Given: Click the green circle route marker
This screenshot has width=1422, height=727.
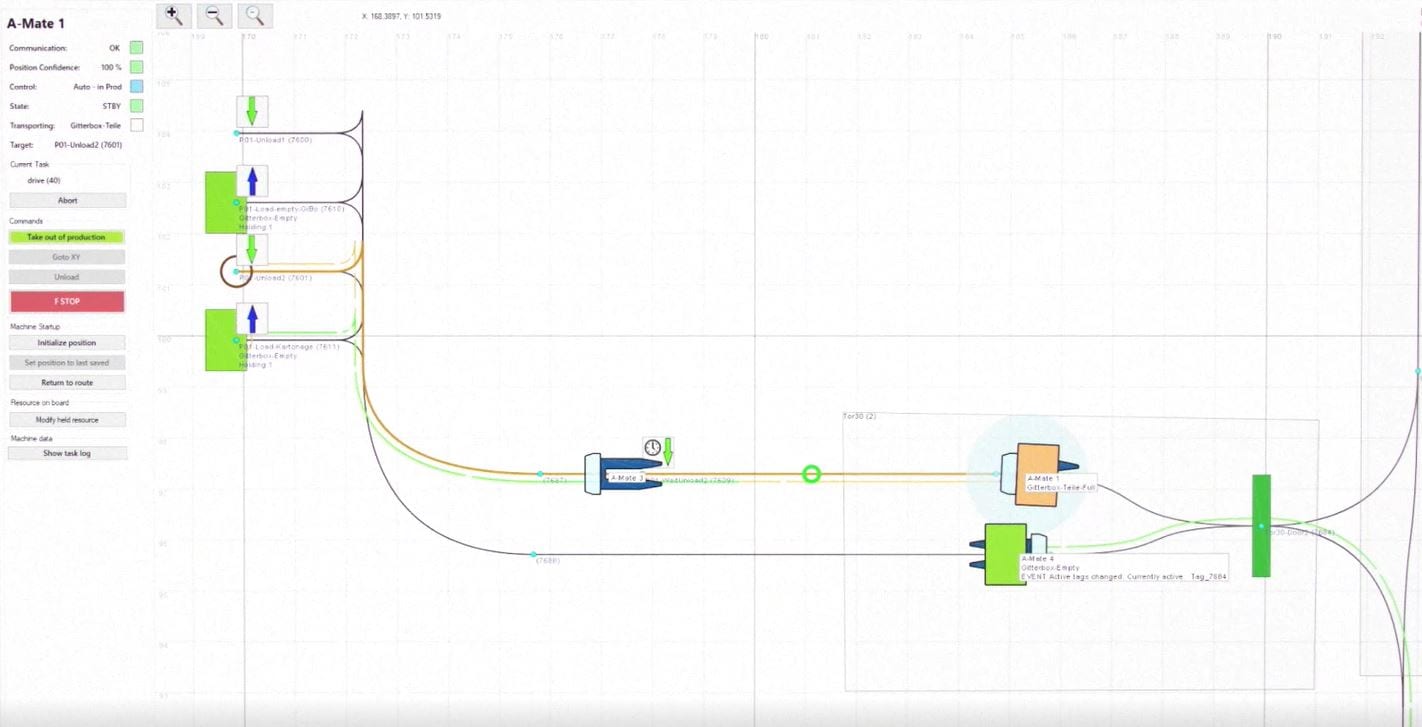Looking at the screenshot, I should click(811, 474).
